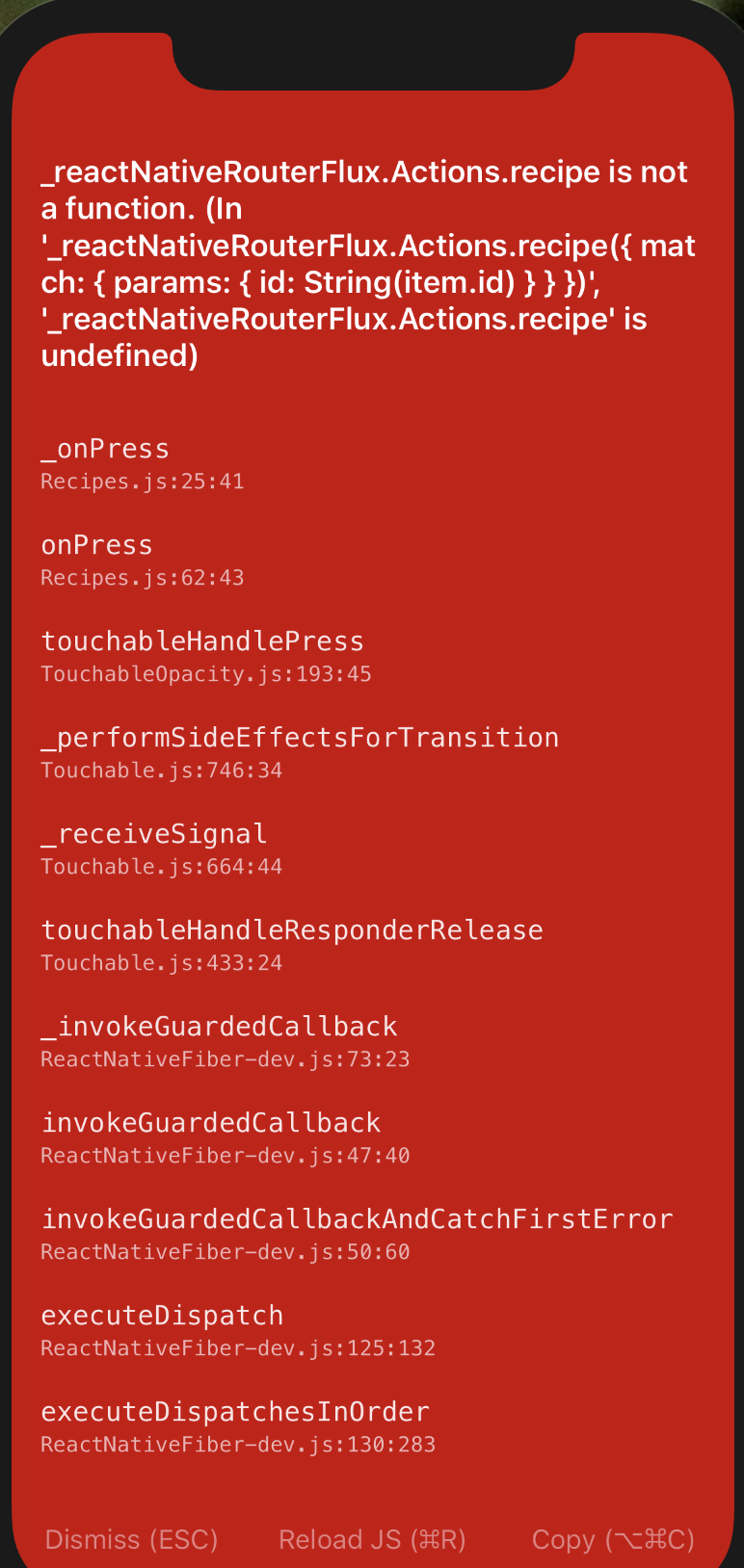The height and width of the screenshot is (1568, 744).
Task: Open the _onPress stack frame
Action: pos(104,447)
